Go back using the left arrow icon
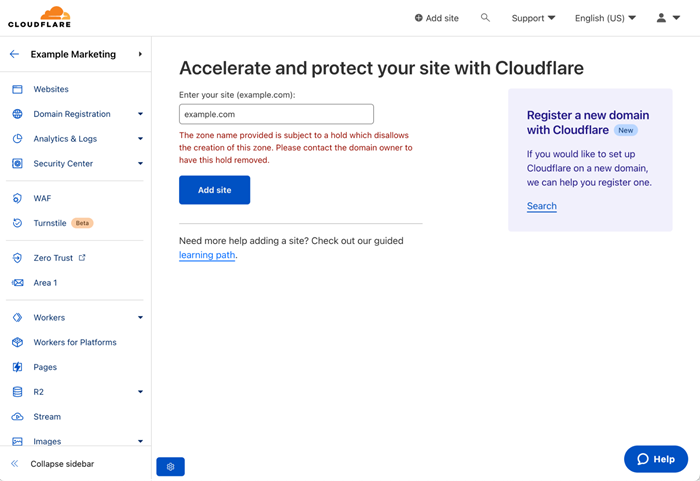The image size is (700, 481). click(x=14, y=54)
